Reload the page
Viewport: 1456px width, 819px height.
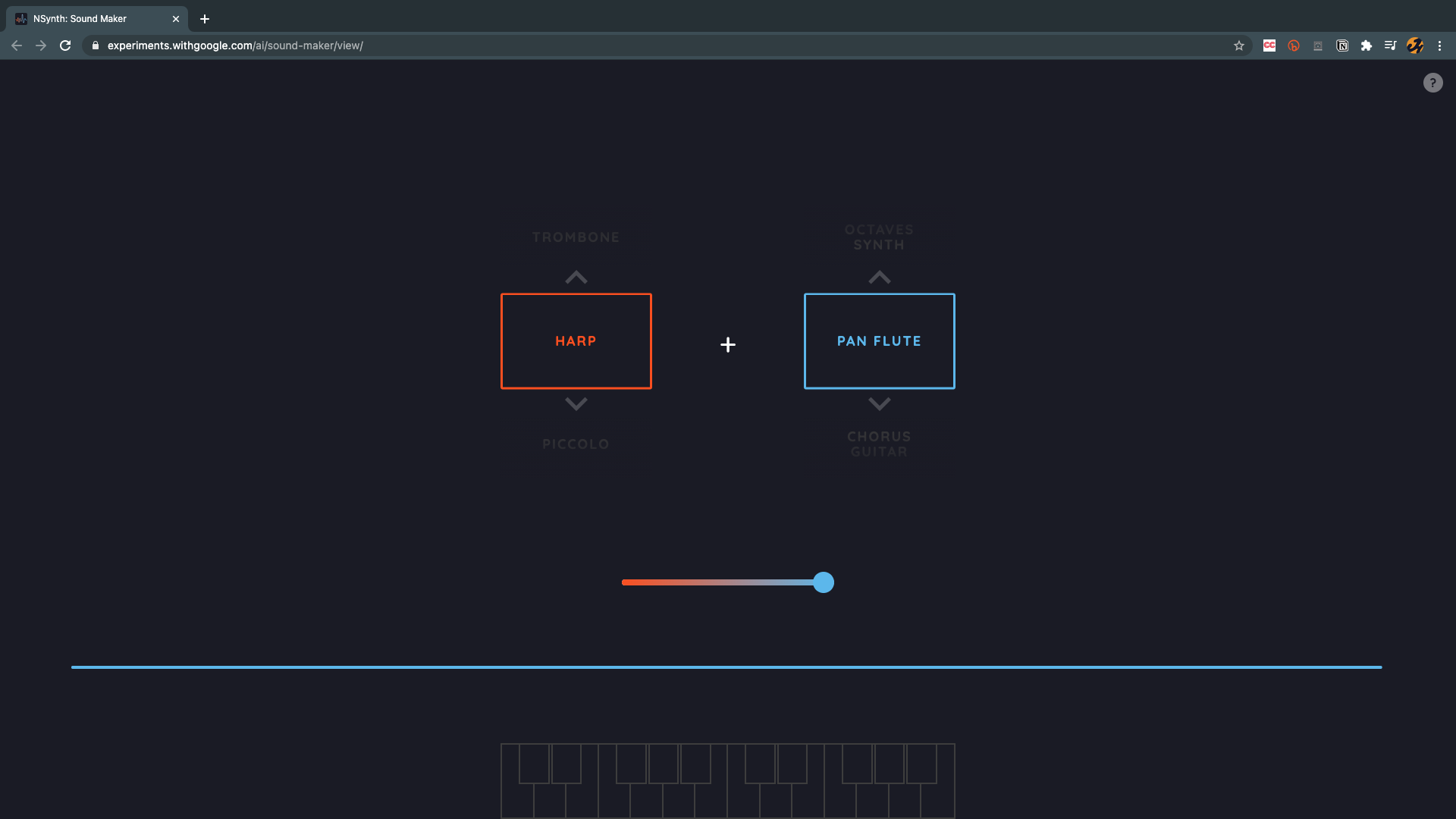point(65,45)
